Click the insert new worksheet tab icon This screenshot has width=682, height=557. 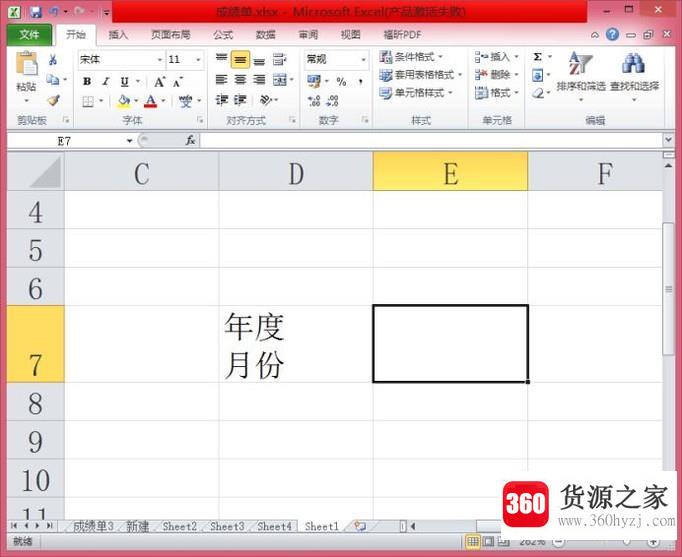(x=359, y=526)
